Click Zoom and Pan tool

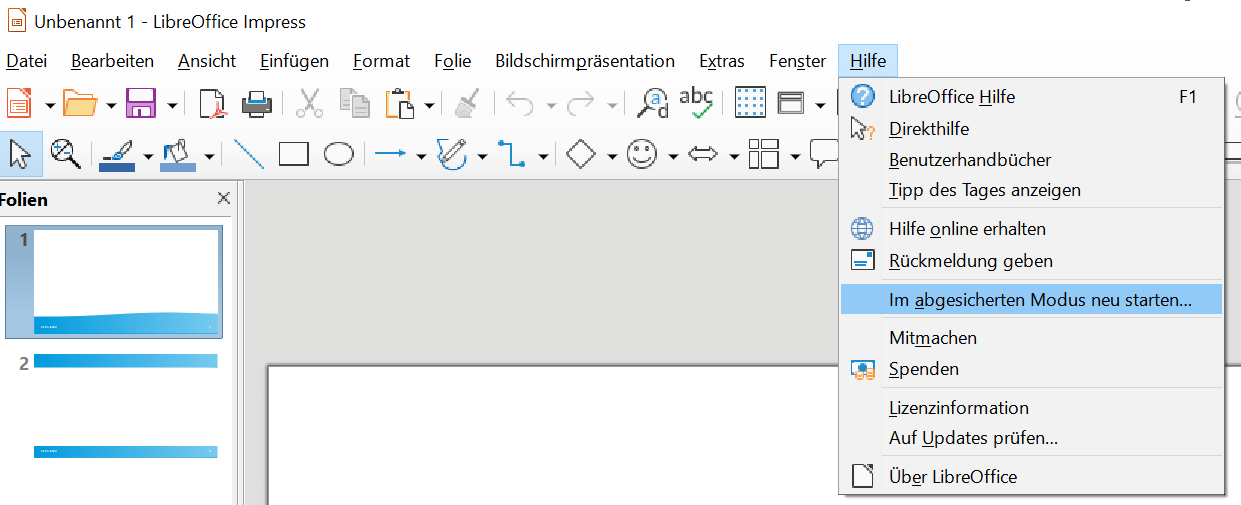pos(65,154)
